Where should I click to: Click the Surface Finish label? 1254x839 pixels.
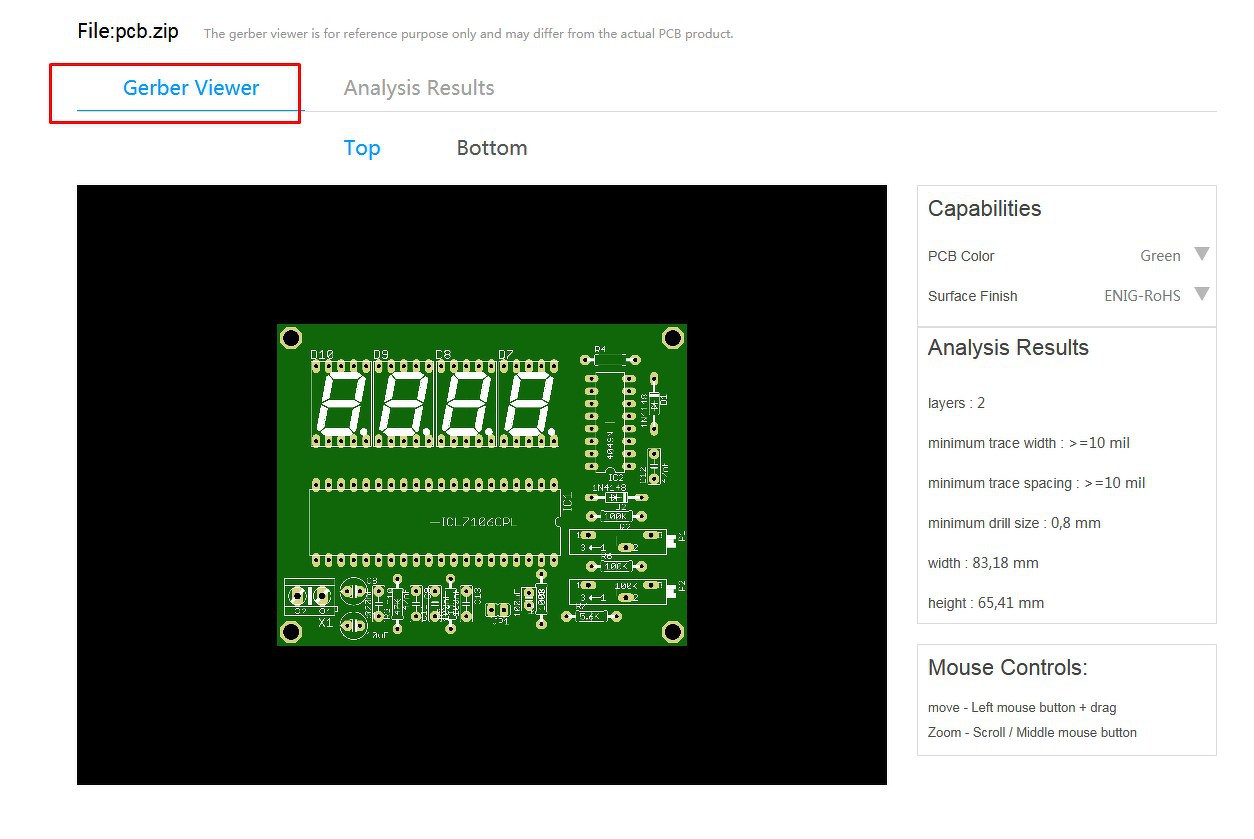972,296
